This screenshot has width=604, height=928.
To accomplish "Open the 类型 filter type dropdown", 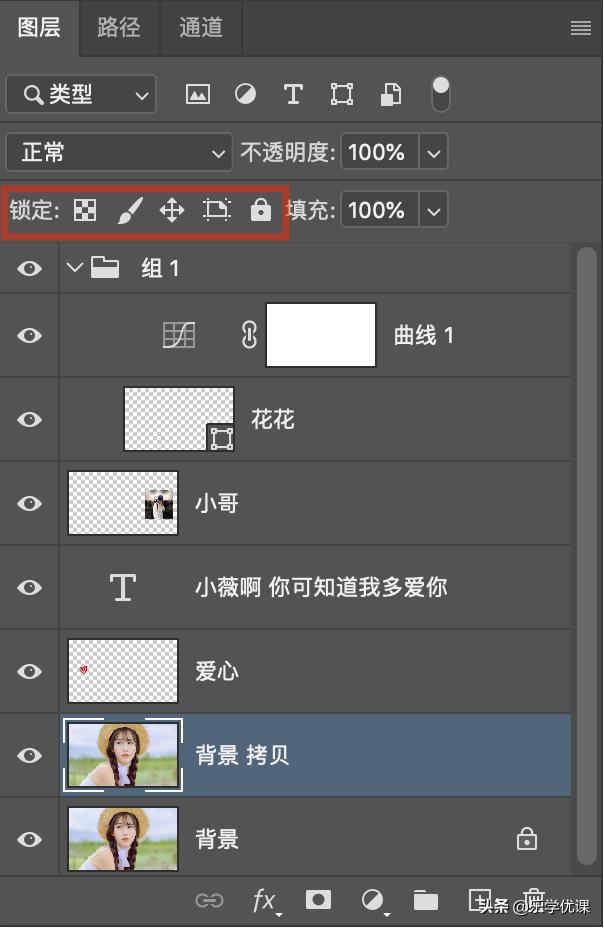I will [81, 94].
